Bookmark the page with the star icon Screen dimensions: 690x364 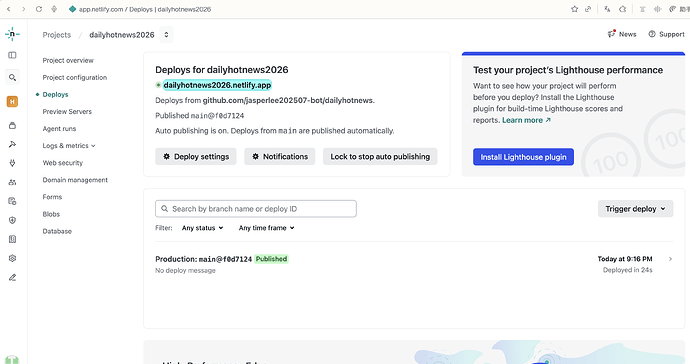(x=574, y=9)
